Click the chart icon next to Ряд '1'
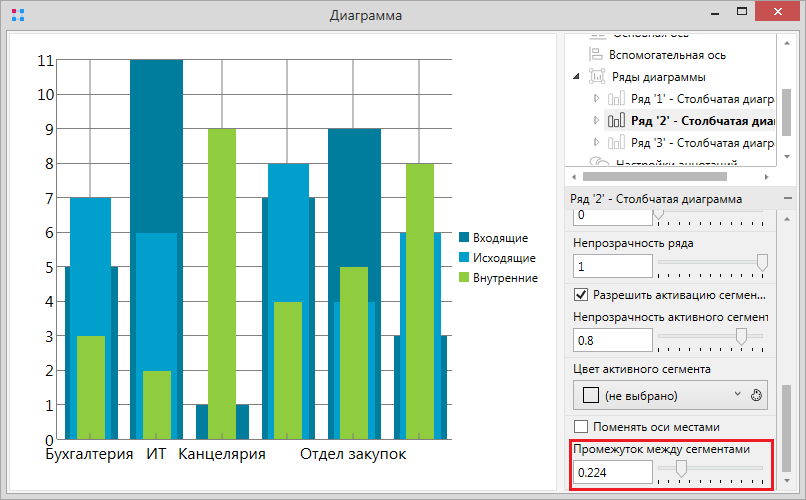 click(x=617, y=99)
